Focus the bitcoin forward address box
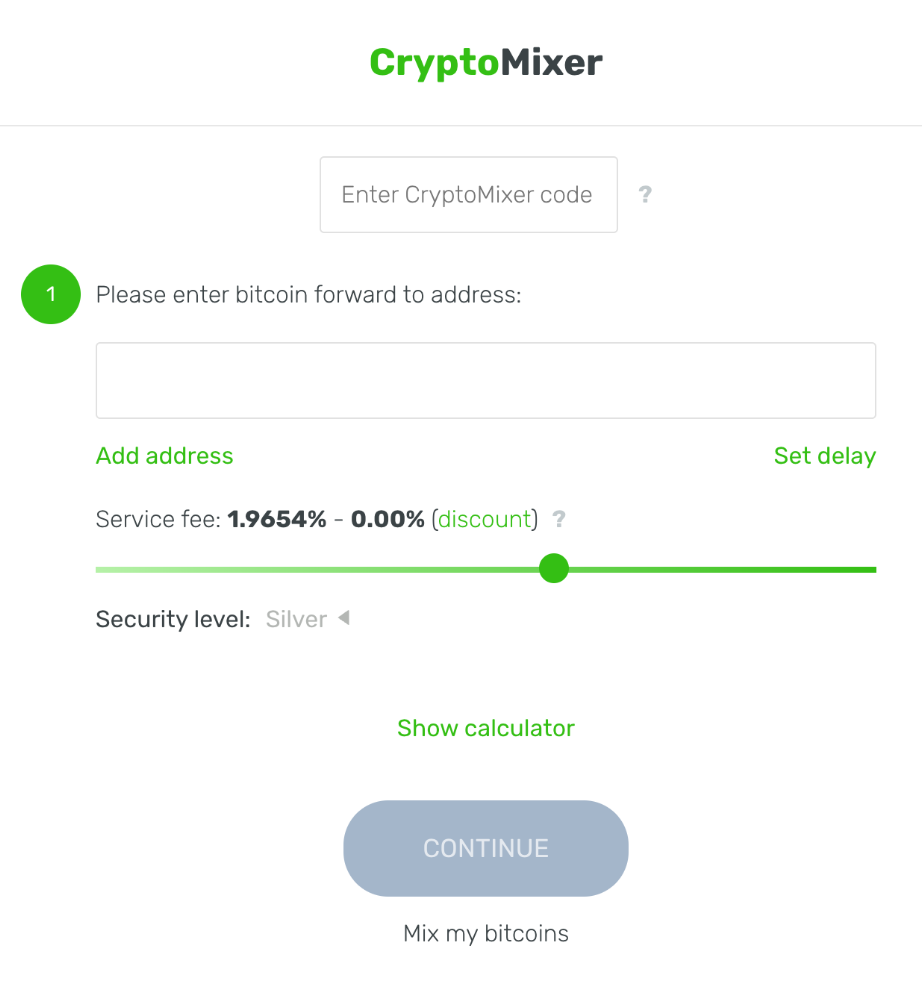The height and width of the screenshot is (984, 922). pos(485,380)
